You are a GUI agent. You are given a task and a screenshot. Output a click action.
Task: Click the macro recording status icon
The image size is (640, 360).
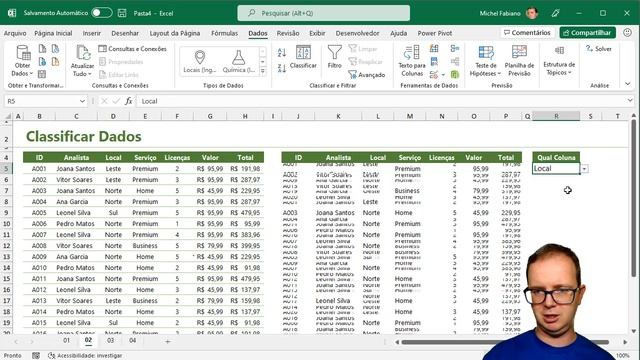coord(36,356)
